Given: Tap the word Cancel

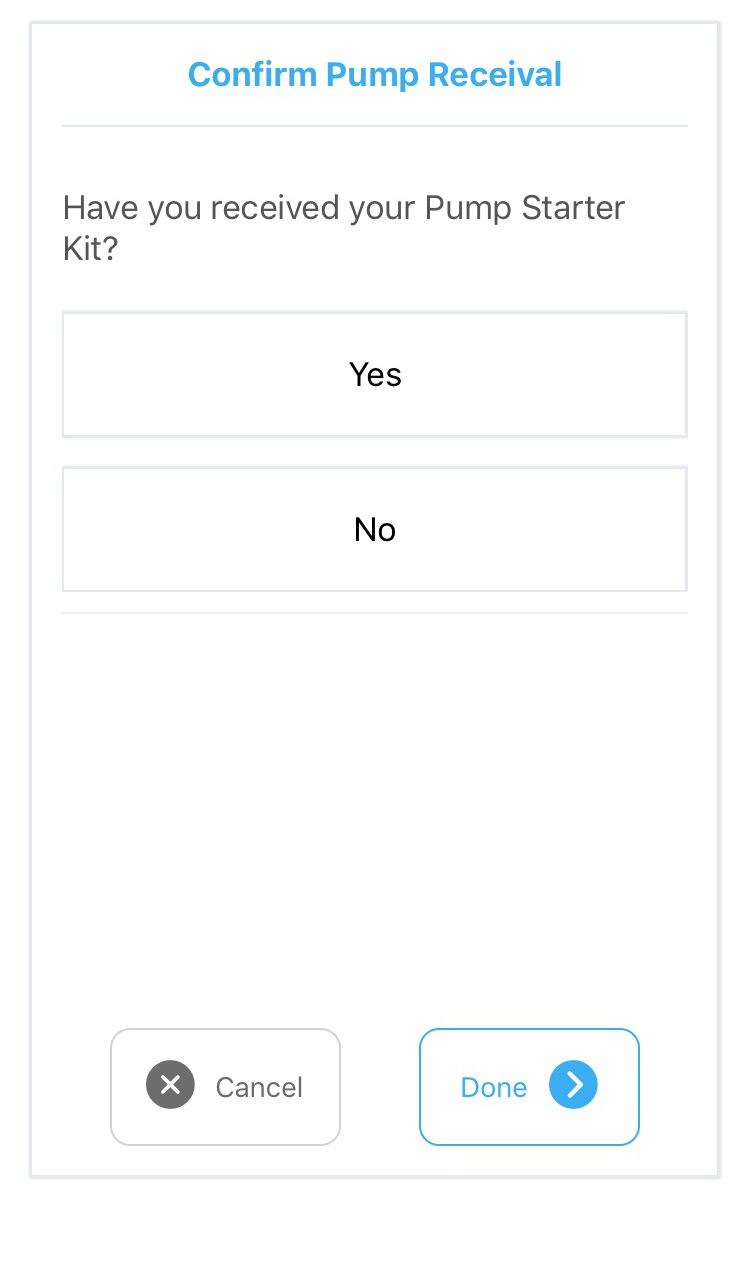Looking at the screenshot, I should click(259, 1087).
